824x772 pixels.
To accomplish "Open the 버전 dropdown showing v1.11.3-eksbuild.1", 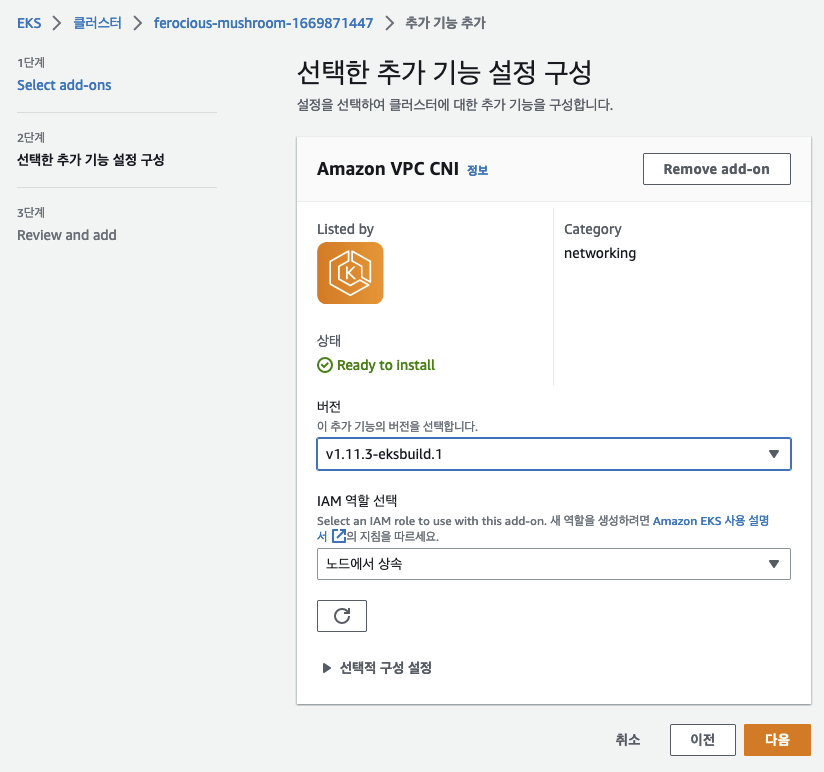I will 553,454.
